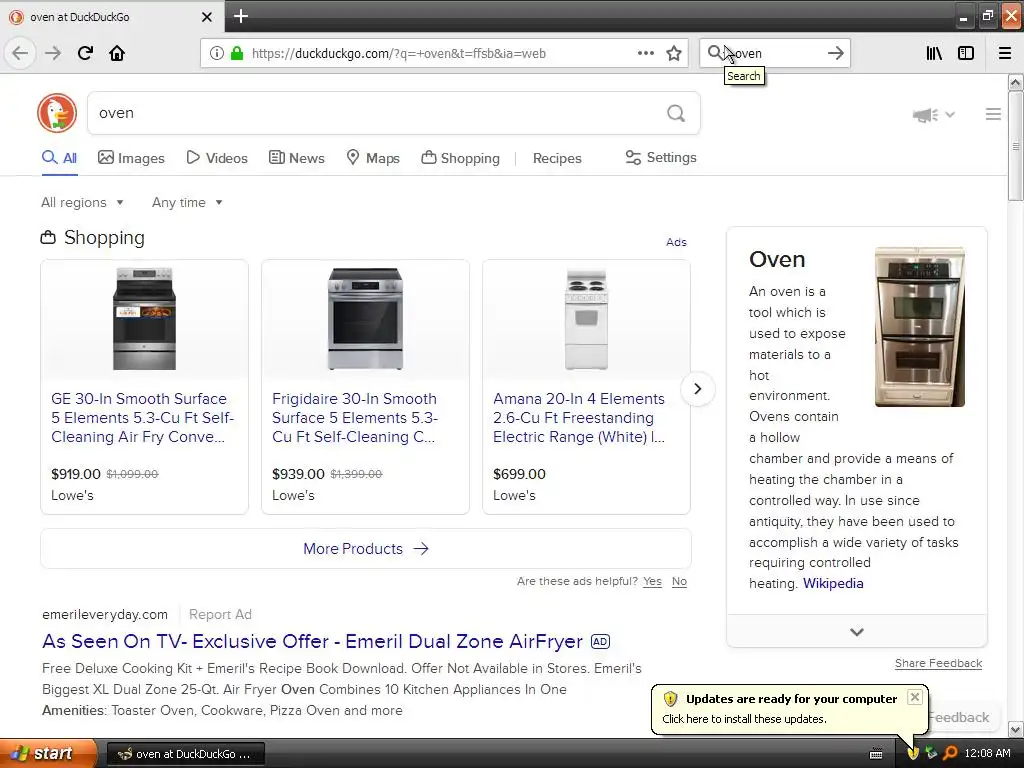Open the DuckDuckGo megaphone dropdown
This screenshot has width=1024, height=768.
[x=933, y=115]
